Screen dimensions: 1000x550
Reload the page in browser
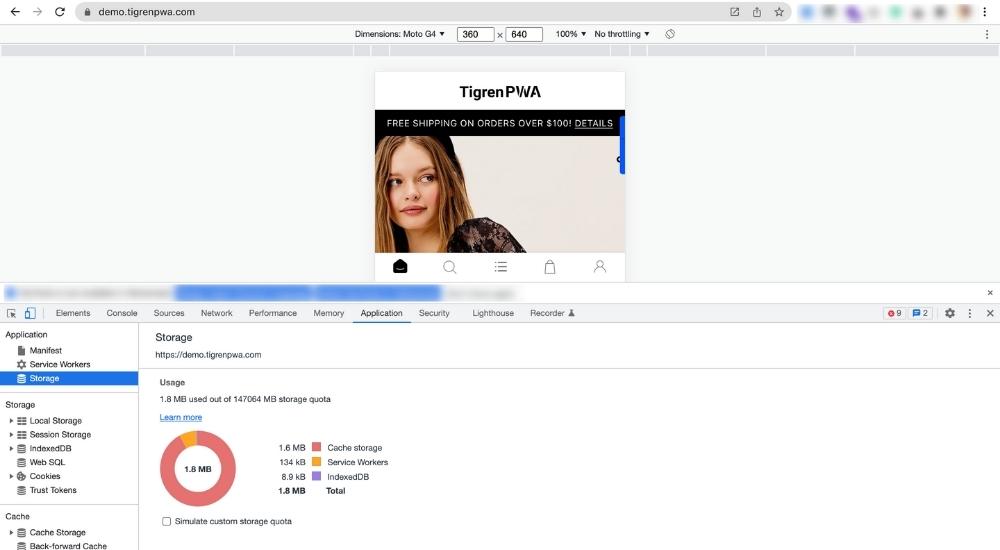tap(60, 12)
